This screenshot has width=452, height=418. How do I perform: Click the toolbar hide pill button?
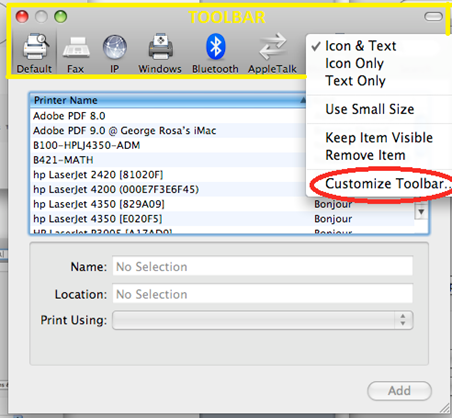pos(433,16)
